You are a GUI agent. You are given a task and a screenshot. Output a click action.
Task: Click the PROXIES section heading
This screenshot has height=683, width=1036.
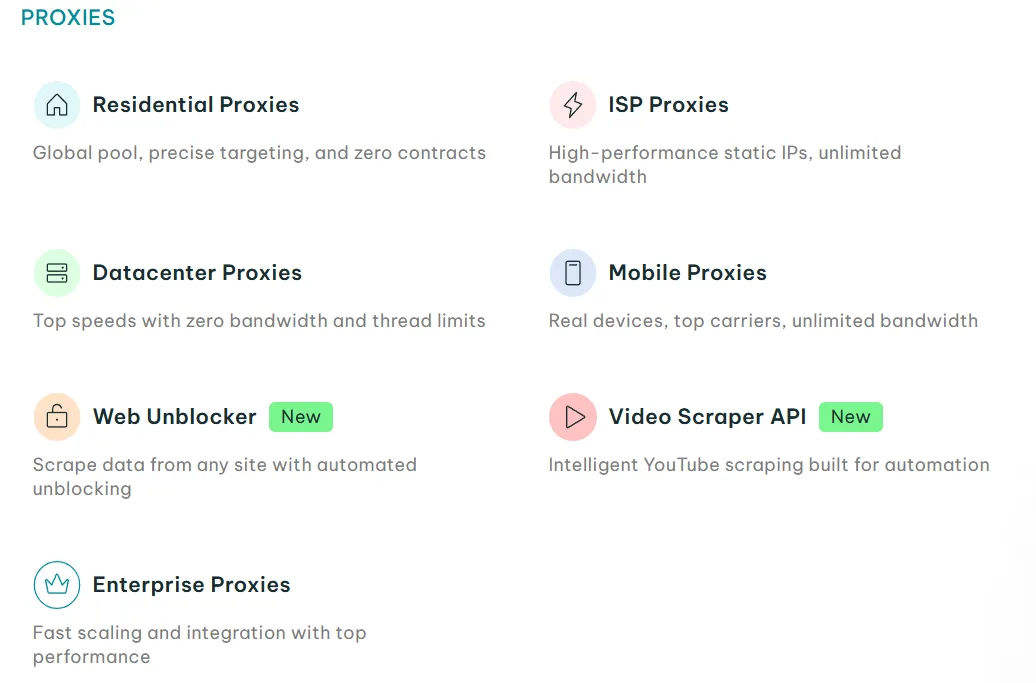pos(67,17)
